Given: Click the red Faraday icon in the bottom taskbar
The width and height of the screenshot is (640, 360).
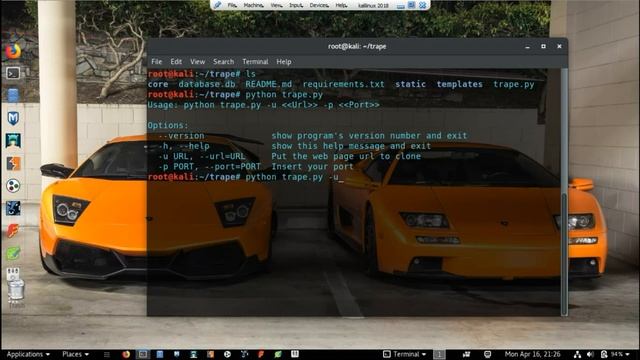Looking at the screenshot, I should click(261, 354).
